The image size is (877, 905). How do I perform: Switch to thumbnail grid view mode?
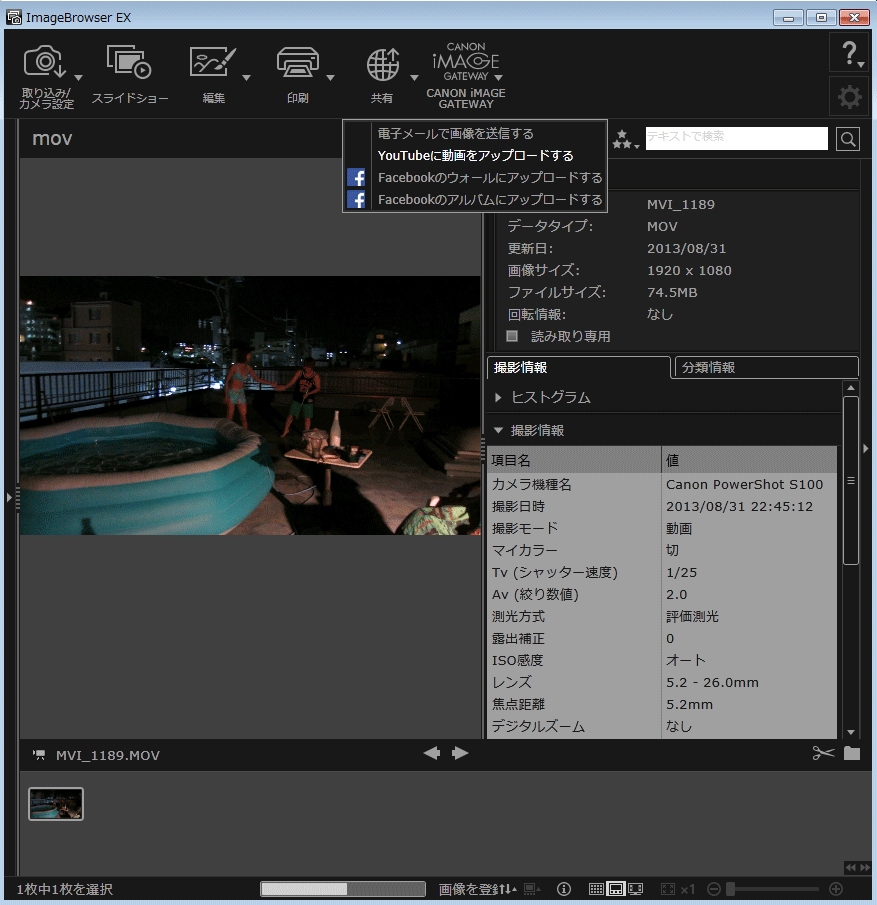[x=596, y=889]
